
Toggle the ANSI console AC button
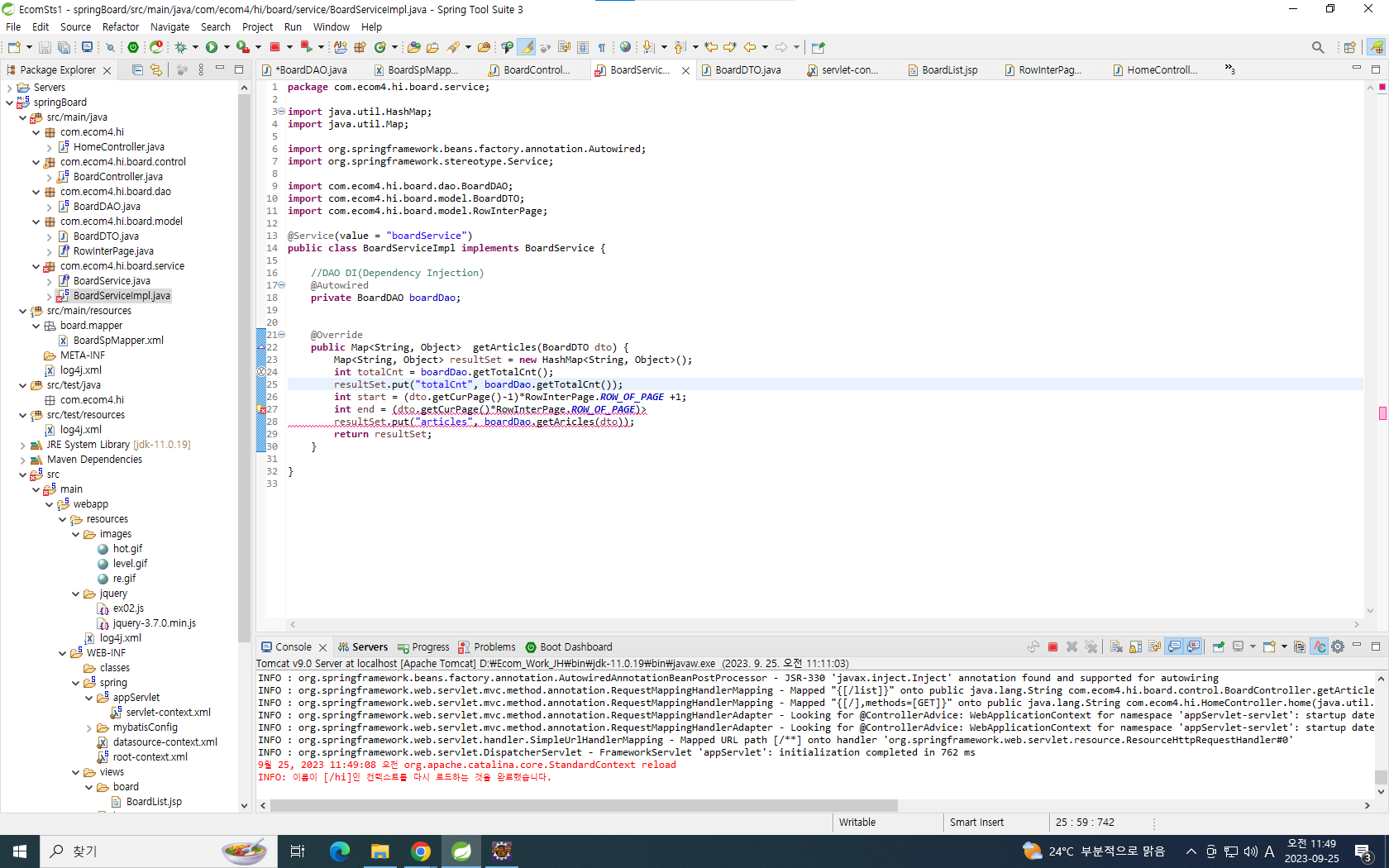tap(1320, 647)
